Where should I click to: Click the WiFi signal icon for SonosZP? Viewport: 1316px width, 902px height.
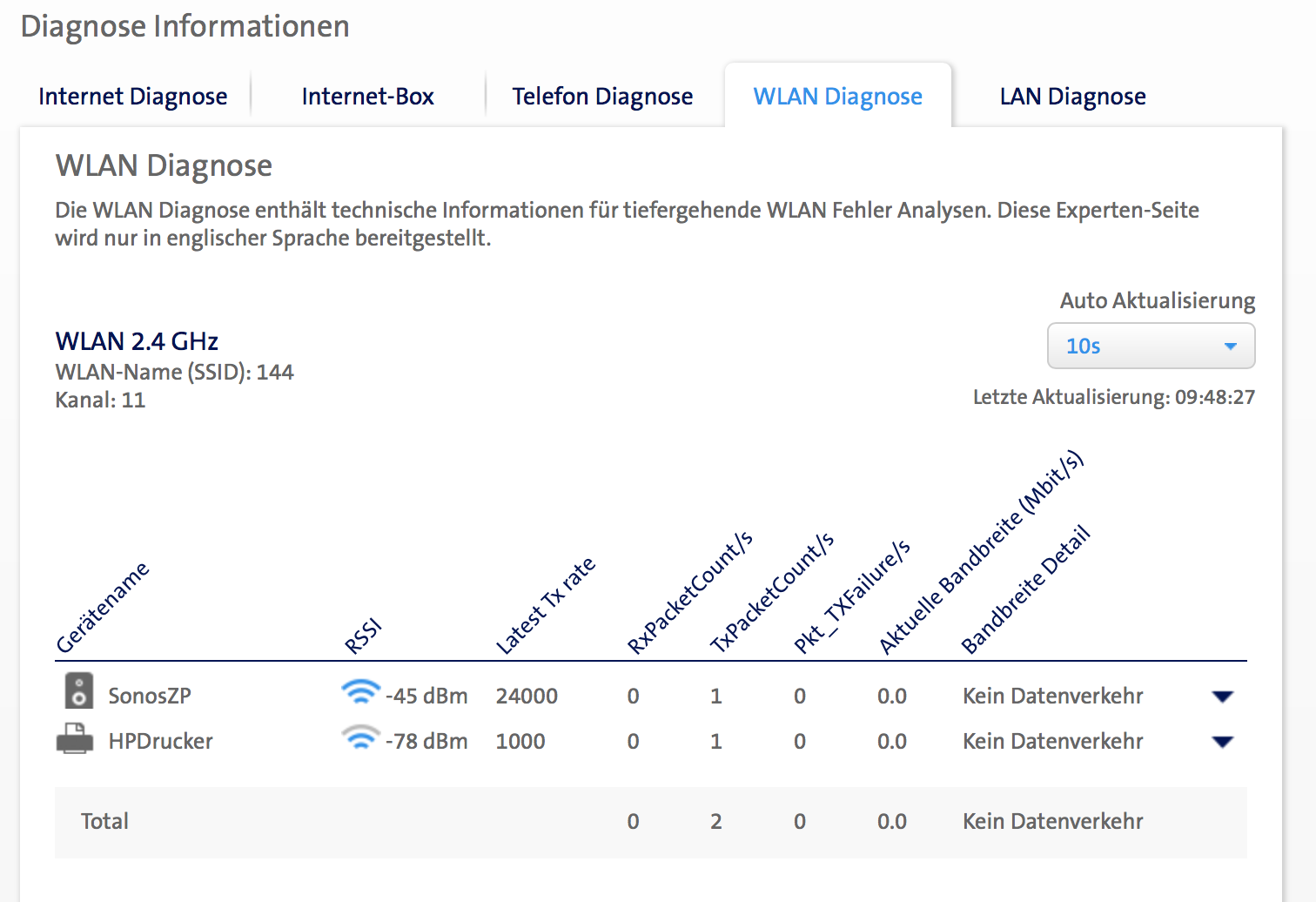point(360,691)
